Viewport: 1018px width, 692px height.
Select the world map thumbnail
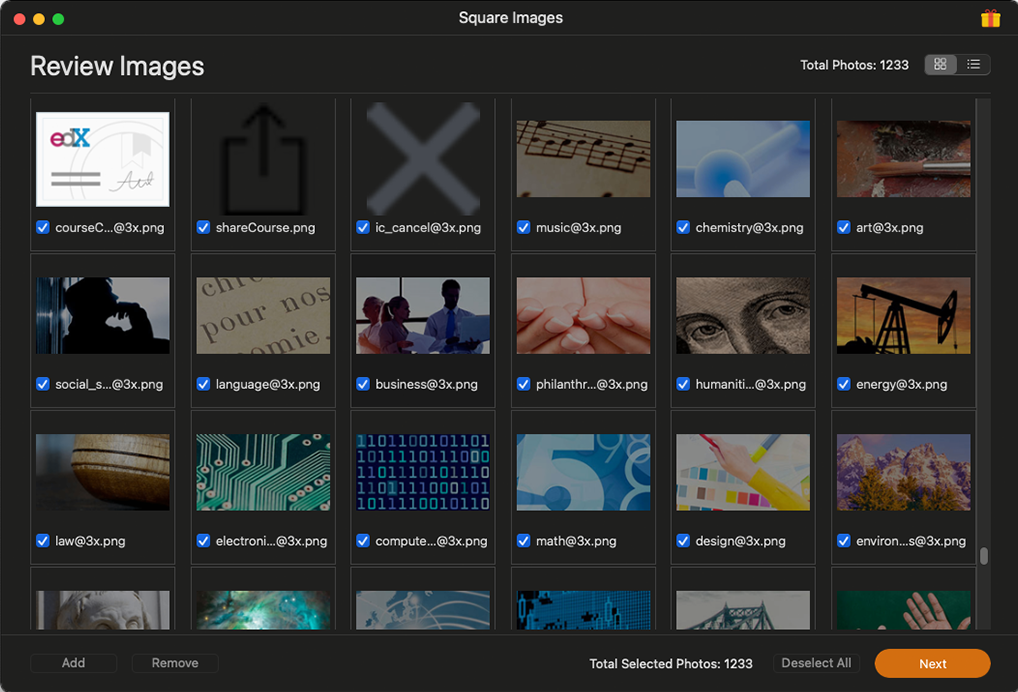click(x=423, y=610)
